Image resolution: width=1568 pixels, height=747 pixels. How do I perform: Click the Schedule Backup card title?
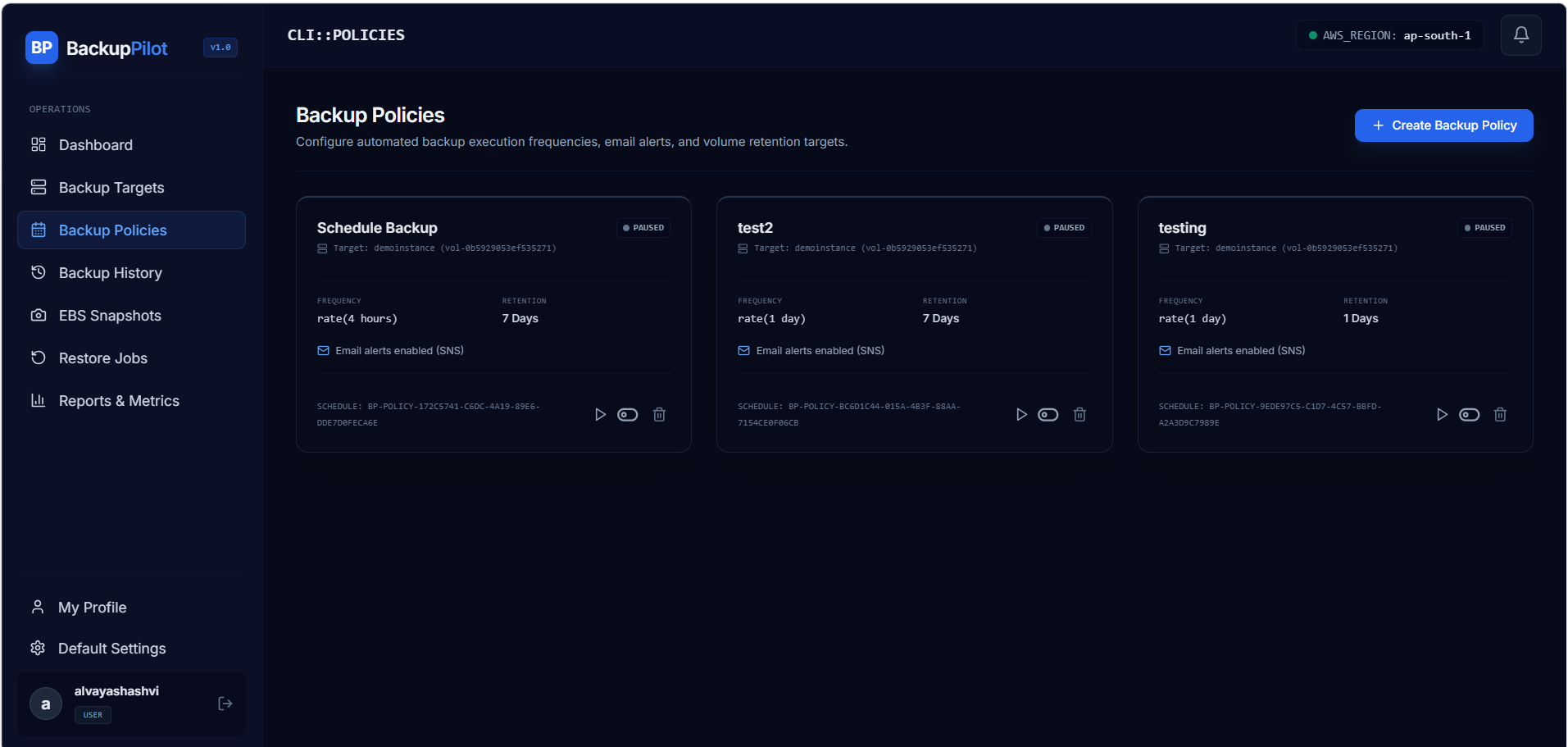[x=377, y=228]
